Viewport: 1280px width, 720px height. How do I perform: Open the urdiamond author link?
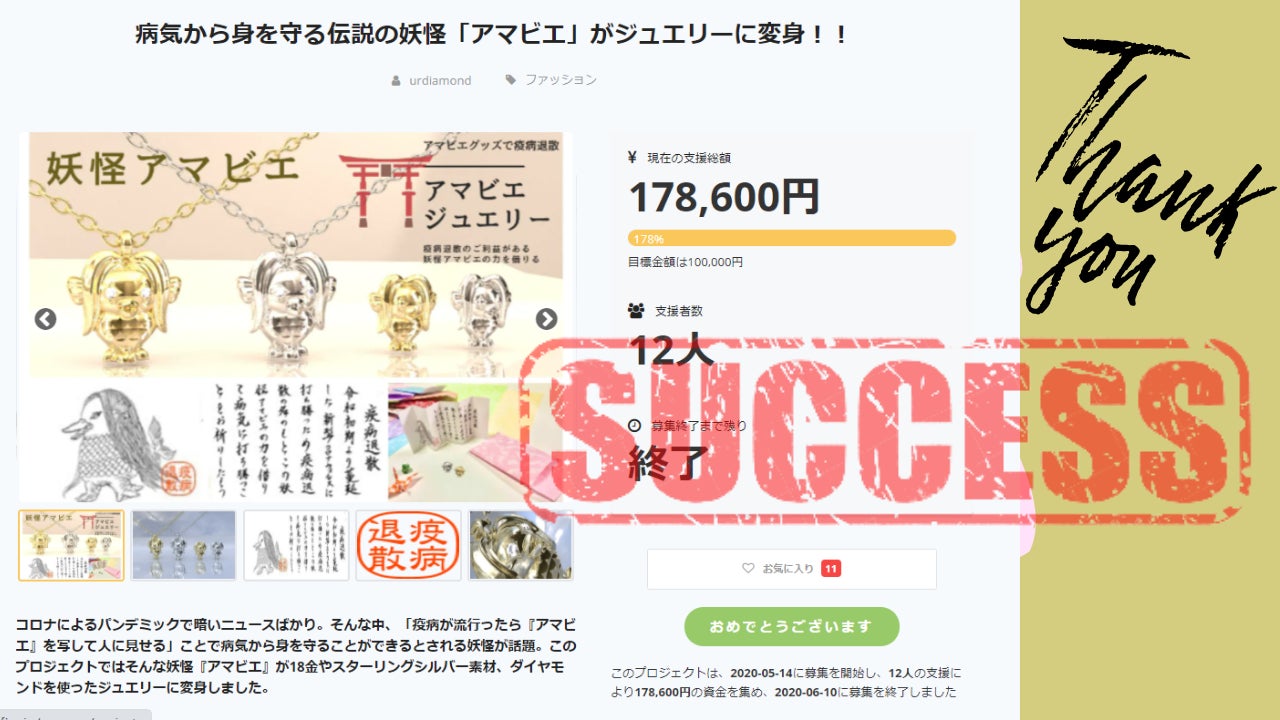440,80
